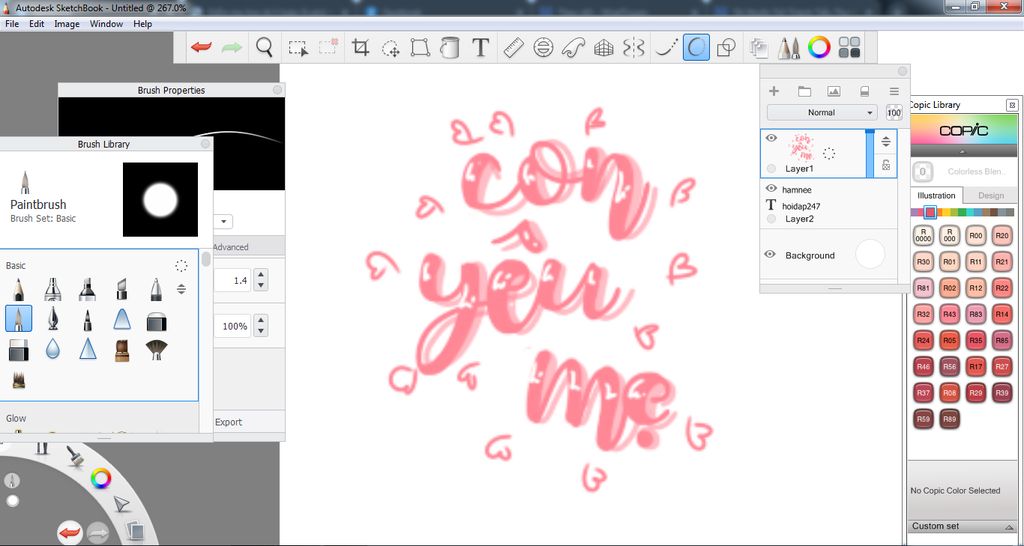1024x546 pixels.
Task: Select the Ballpoint Pen brush
Action: pos(155,289)
